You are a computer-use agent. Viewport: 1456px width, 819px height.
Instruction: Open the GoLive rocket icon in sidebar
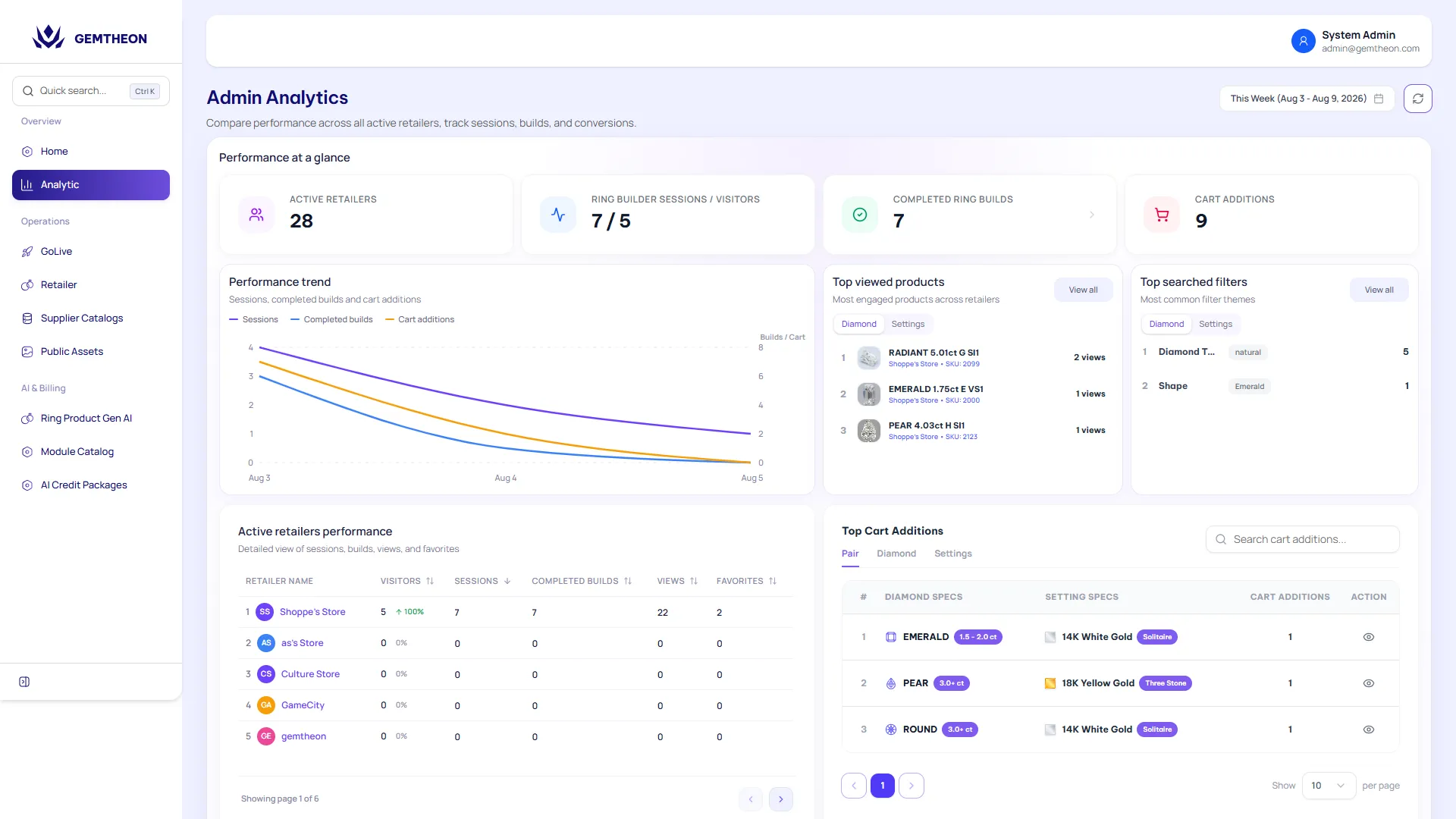click(27, 252)
